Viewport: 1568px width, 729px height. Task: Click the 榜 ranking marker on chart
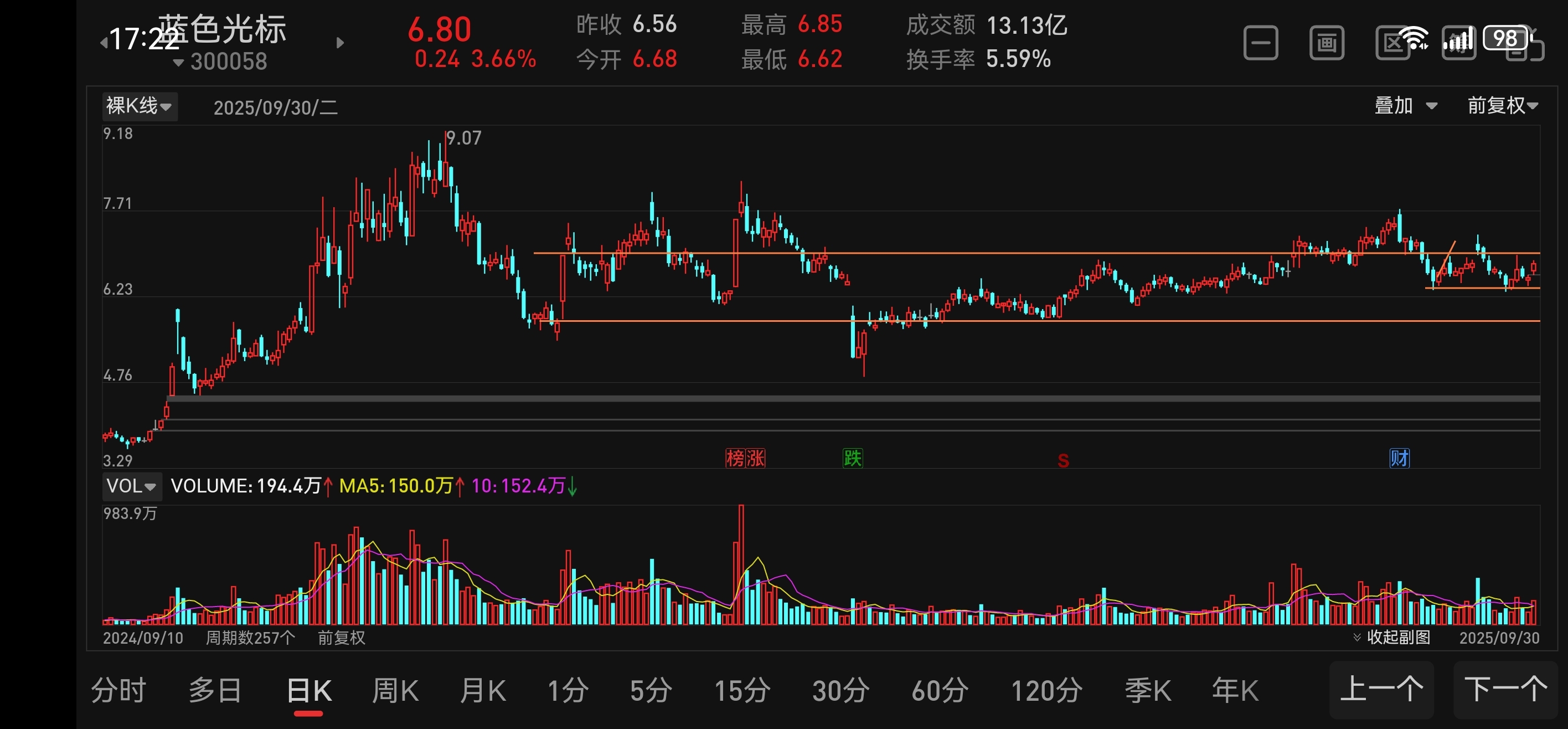click(x=735, y=458)
